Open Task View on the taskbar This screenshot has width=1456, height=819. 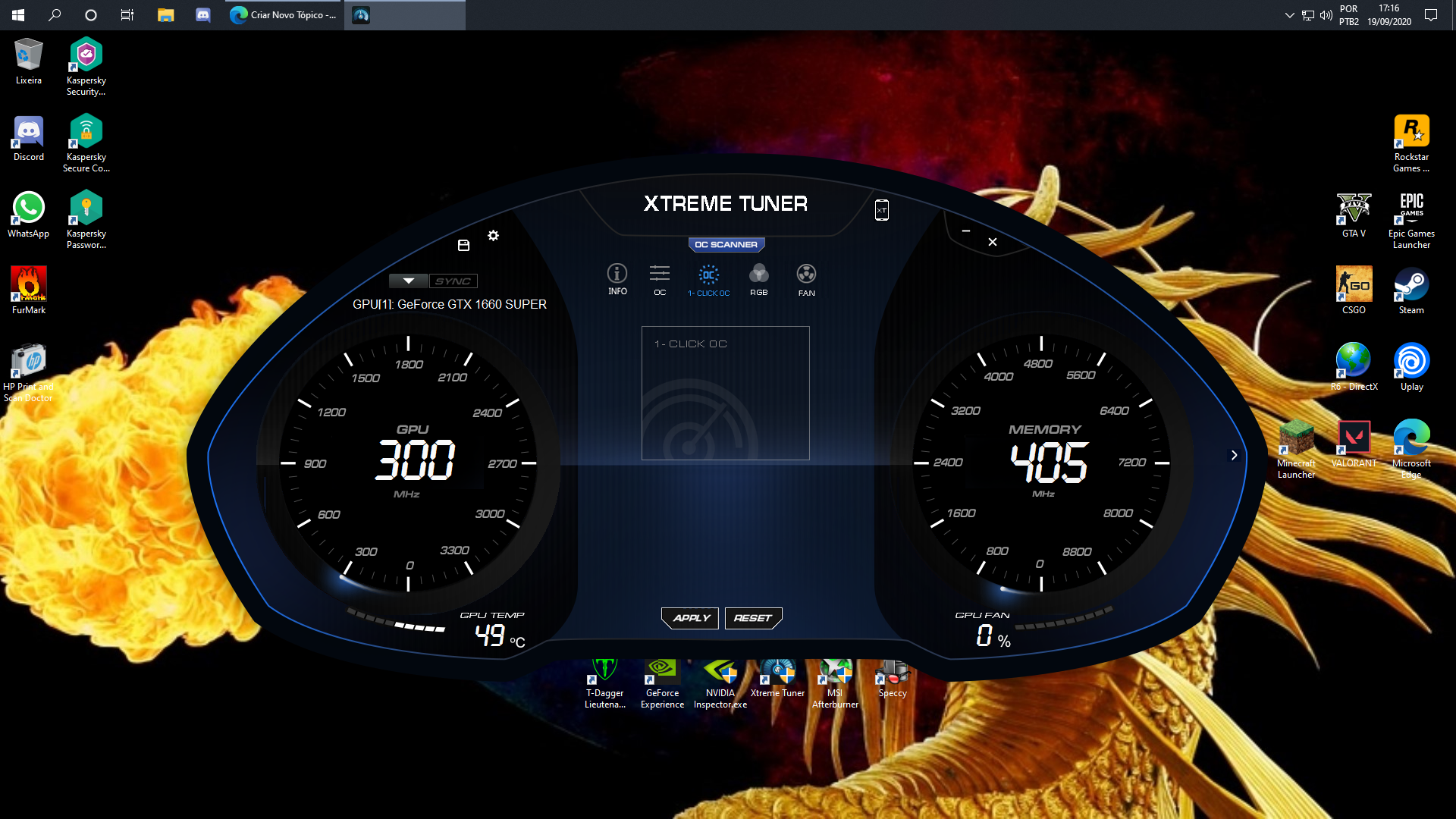click(x=127, y=15)
